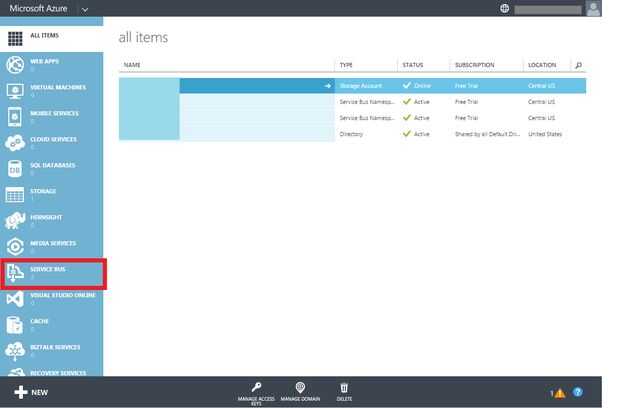Click the plus New icon
This screenshot has height=408, width=620.
pos(21,392)
